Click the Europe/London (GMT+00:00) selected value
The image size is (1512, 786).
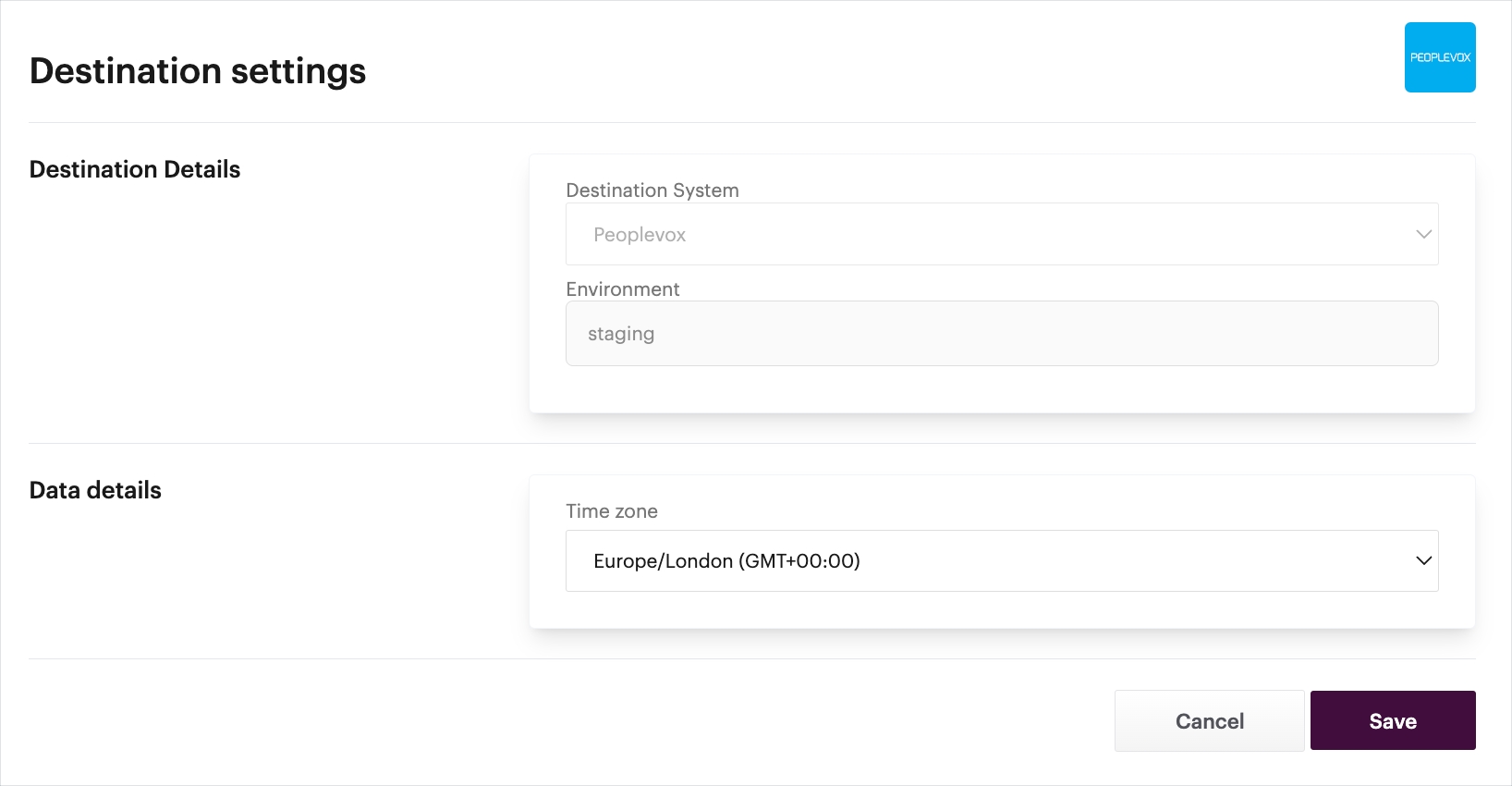(726, 561)
